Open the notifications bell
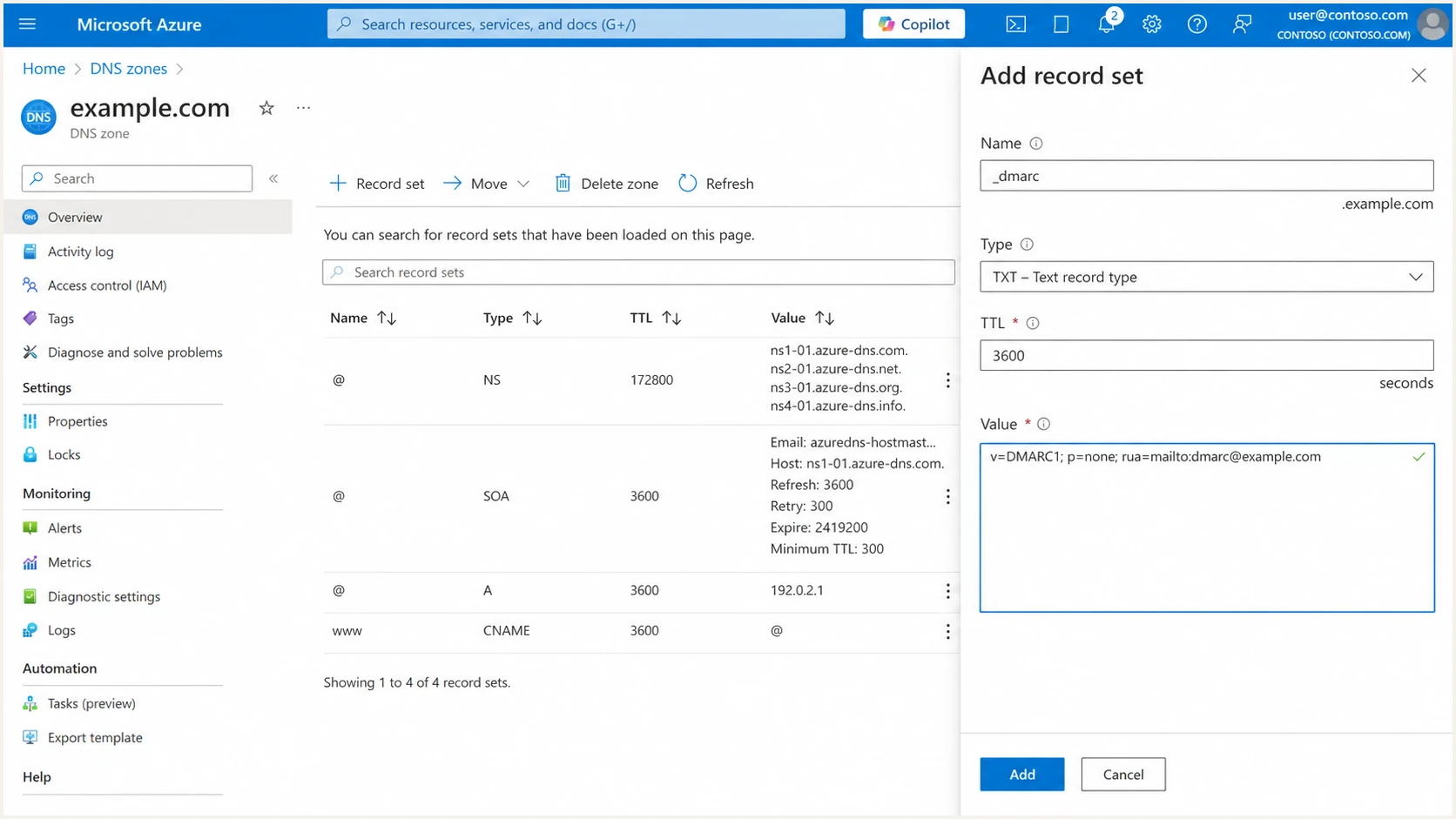Screen dimensions: 1456x819 [x=1106, y=23]
